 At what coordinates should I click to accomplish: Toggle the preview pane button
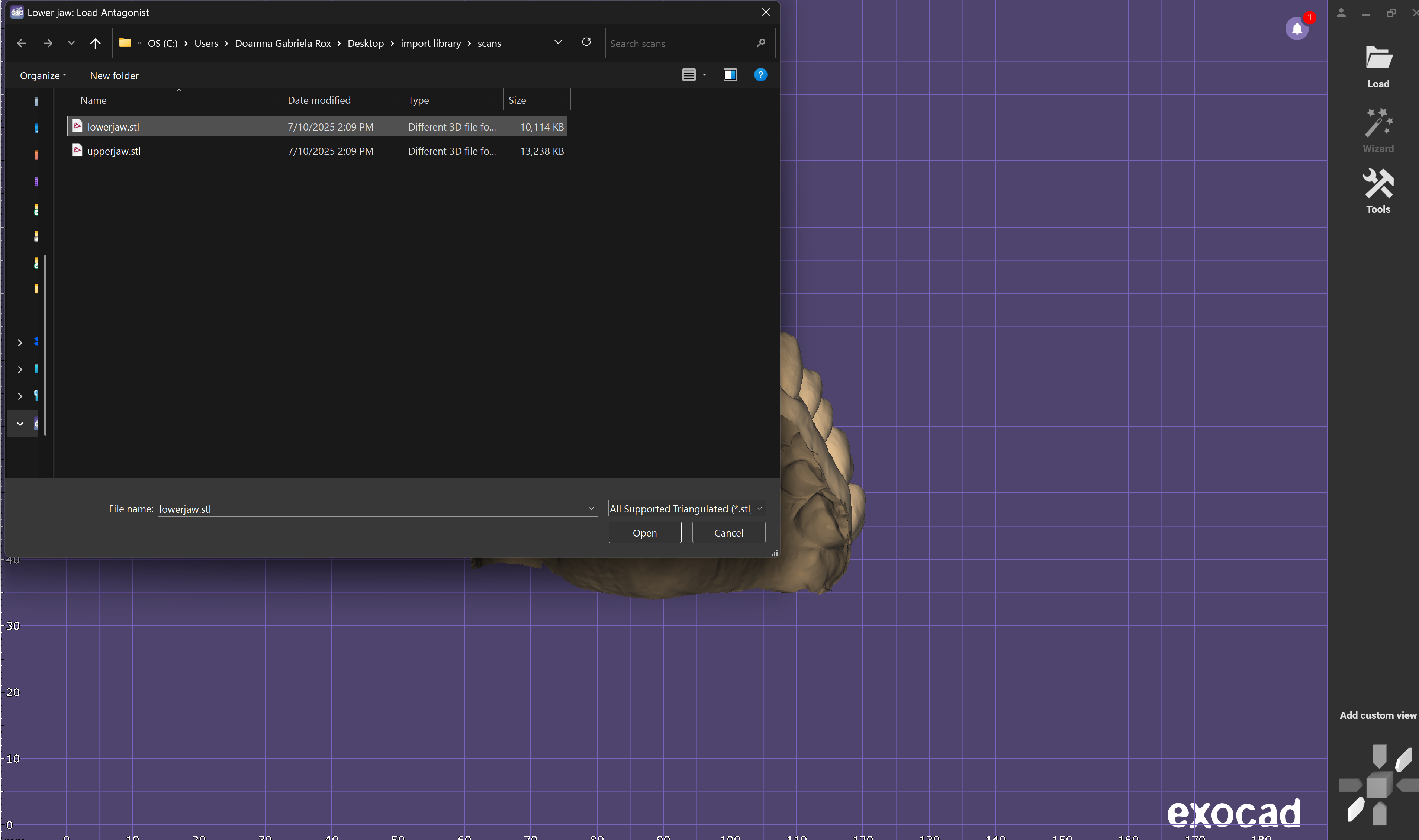click(x=730, y=75)
